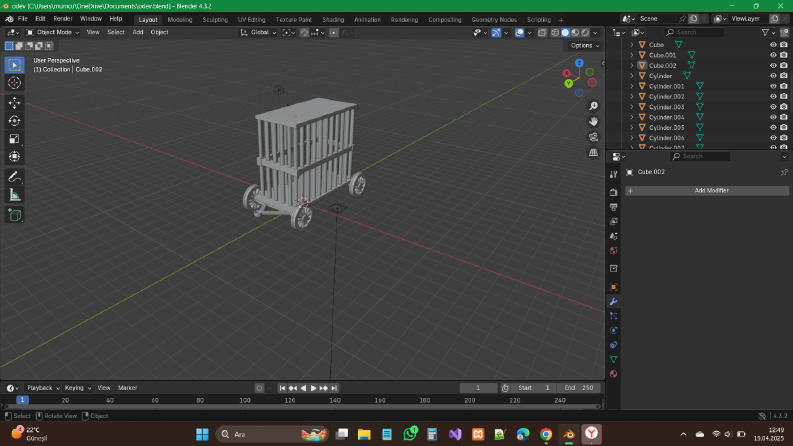Open the Tool properties tab
The height and width of the screenshot is (446, 793).
[613, 174]
